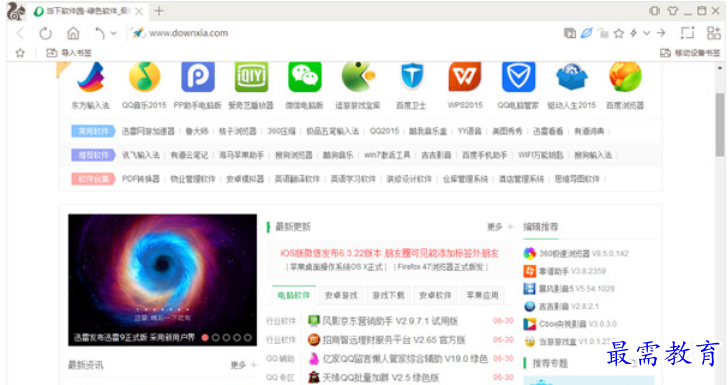
Task: Open 百度卫士 shield icon
Action: [x=411, y=77]
